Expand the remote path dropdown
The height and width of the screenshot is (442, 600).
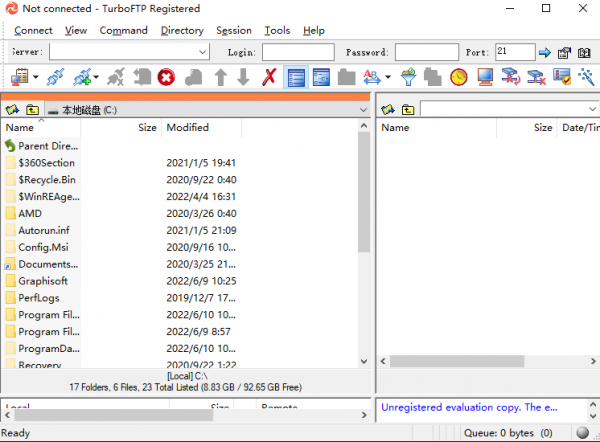point(592,109)
